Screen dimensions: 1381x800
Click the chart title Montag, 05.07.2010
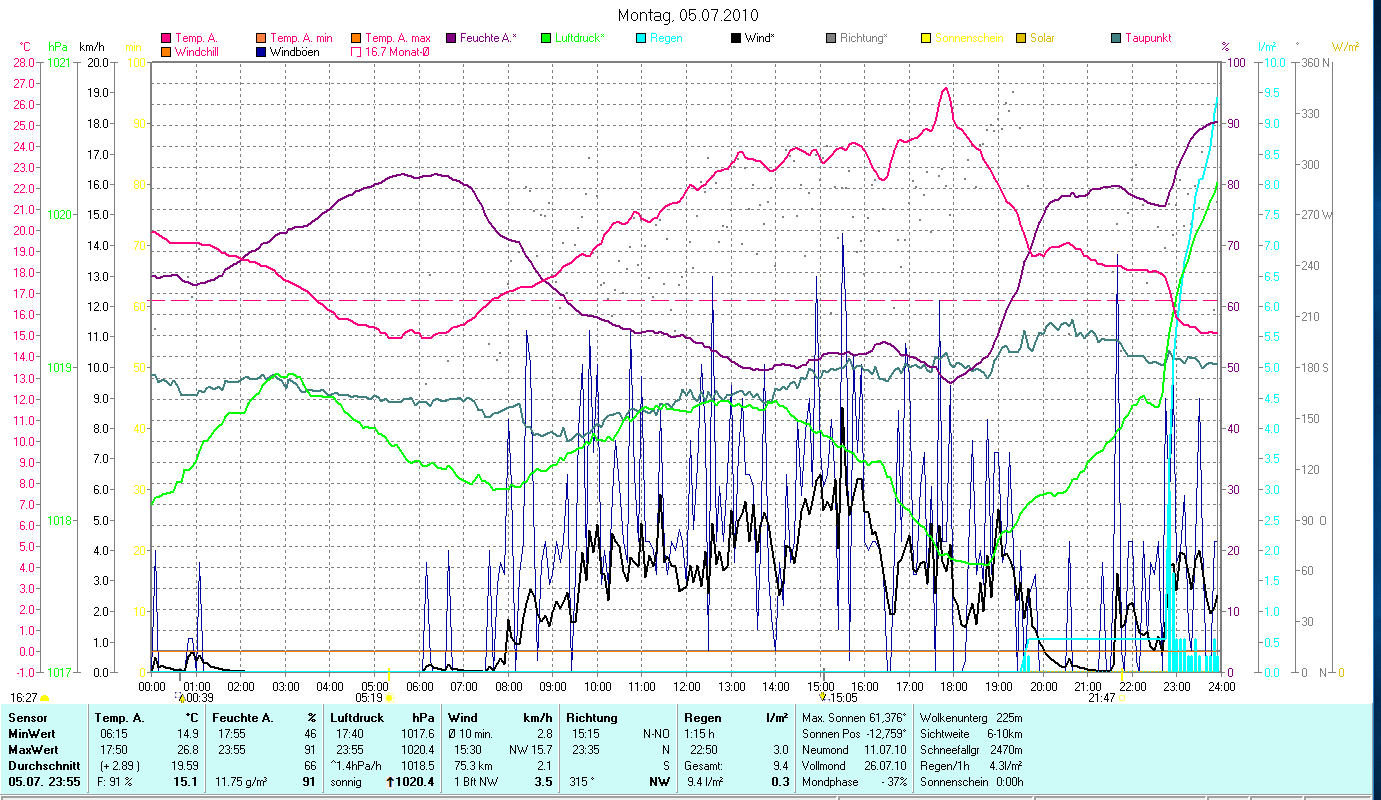(x=688, y=15)
